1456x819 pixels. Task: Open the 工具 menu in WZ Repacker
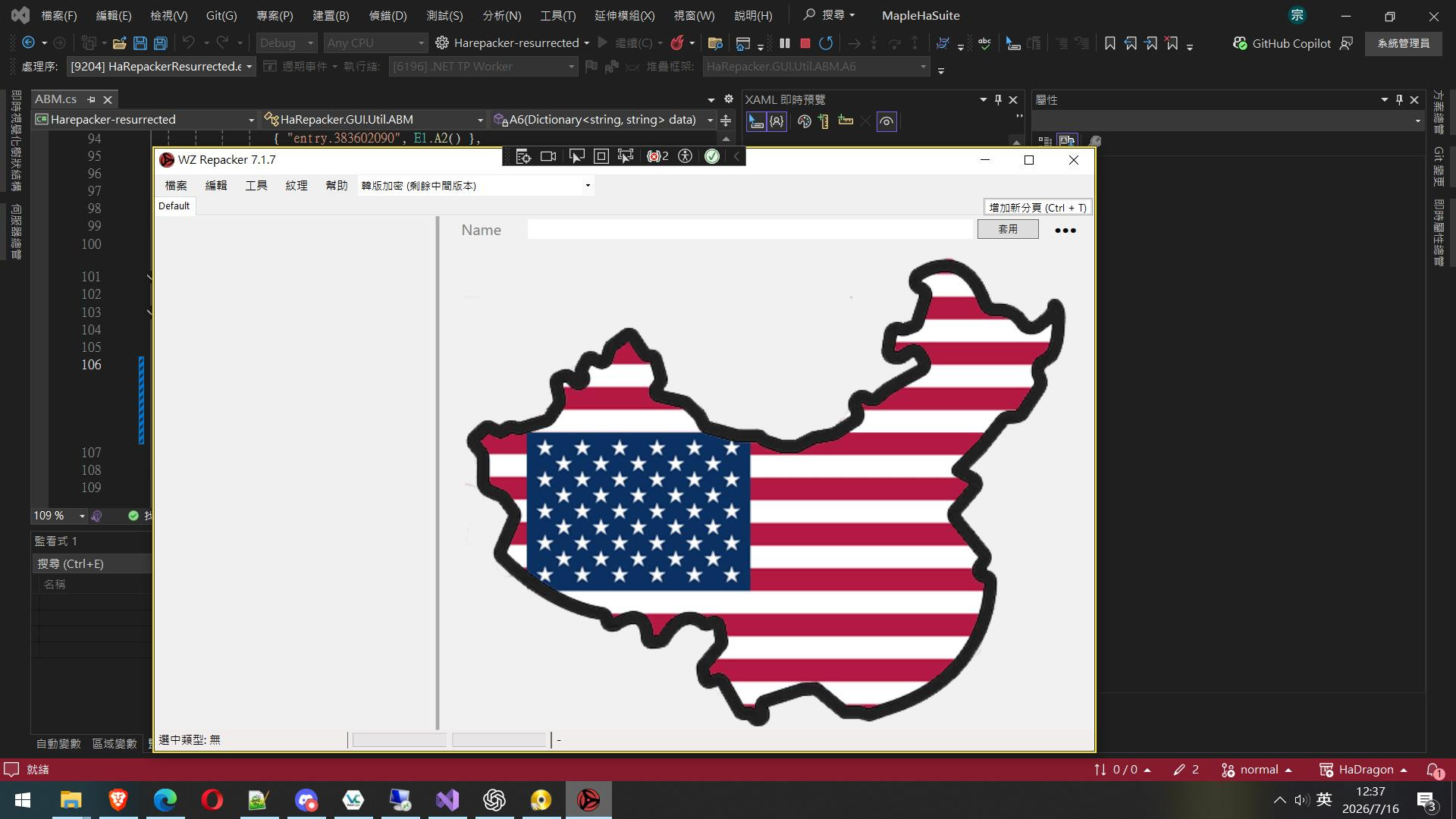(256, 186)
